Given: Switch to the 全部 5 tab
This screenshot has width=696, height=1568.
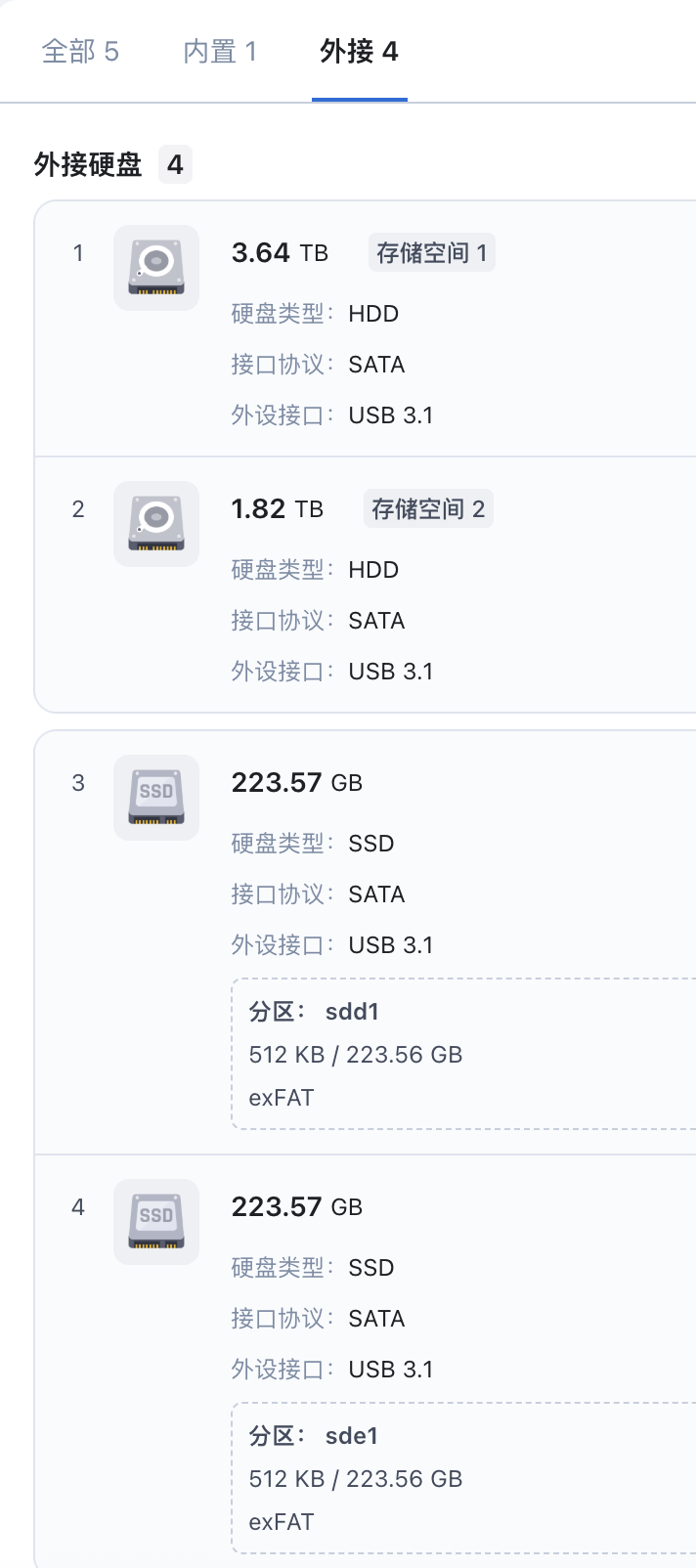Looking at the screenshot, I should [80, 51].
